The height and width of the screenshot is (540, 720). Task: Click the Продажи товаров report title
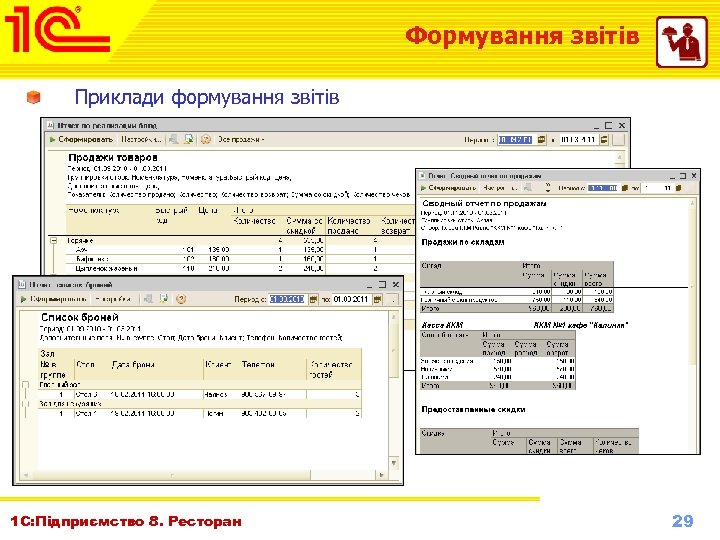(x=113, y=158)
